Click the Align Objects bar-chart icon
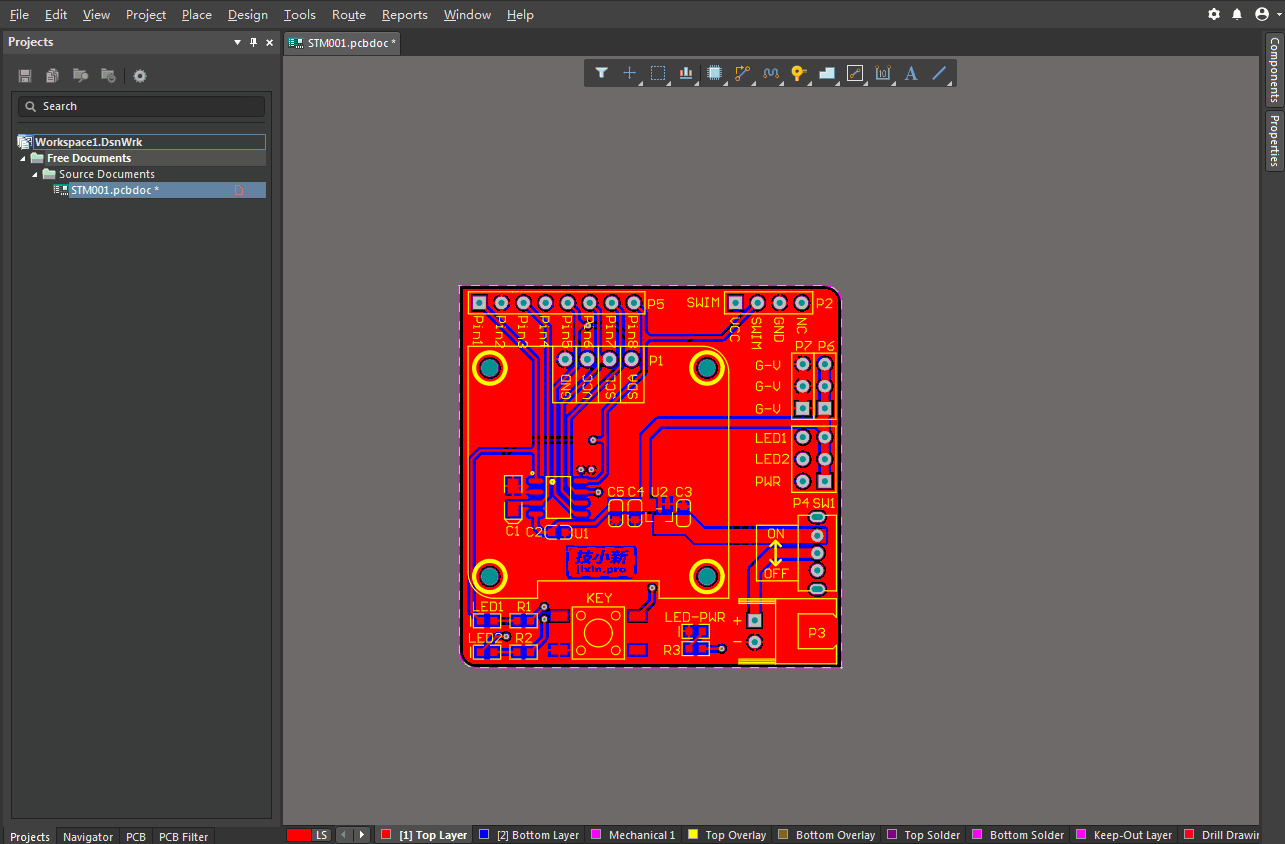 [x=686, y=73]
